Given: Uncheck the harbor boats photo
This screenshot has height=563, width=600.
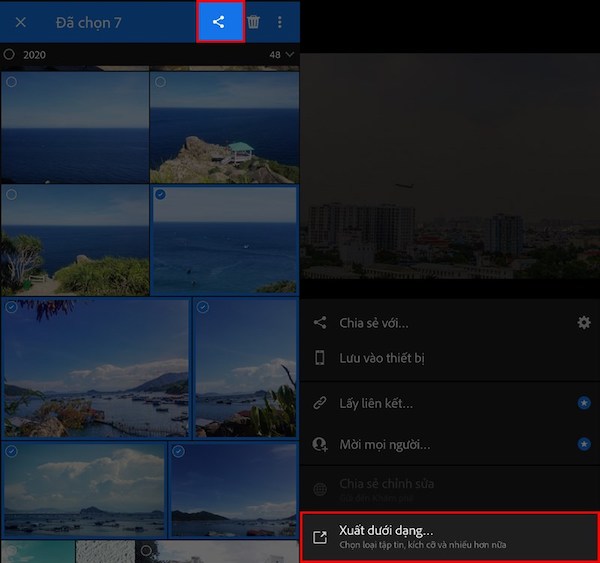Looking at the screenshot, I should (x=12, y=307).
